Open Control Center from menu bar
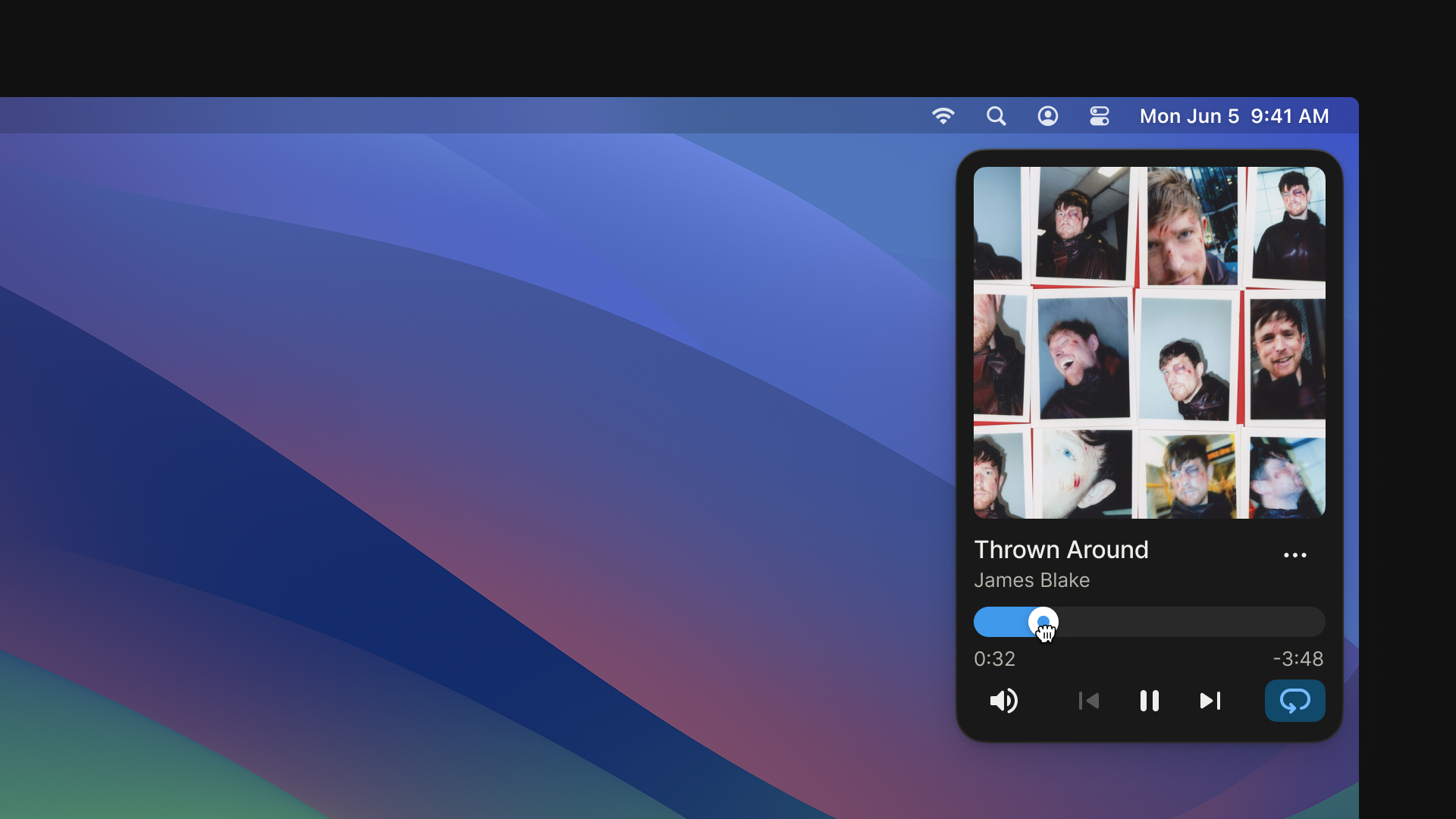 1099,116
